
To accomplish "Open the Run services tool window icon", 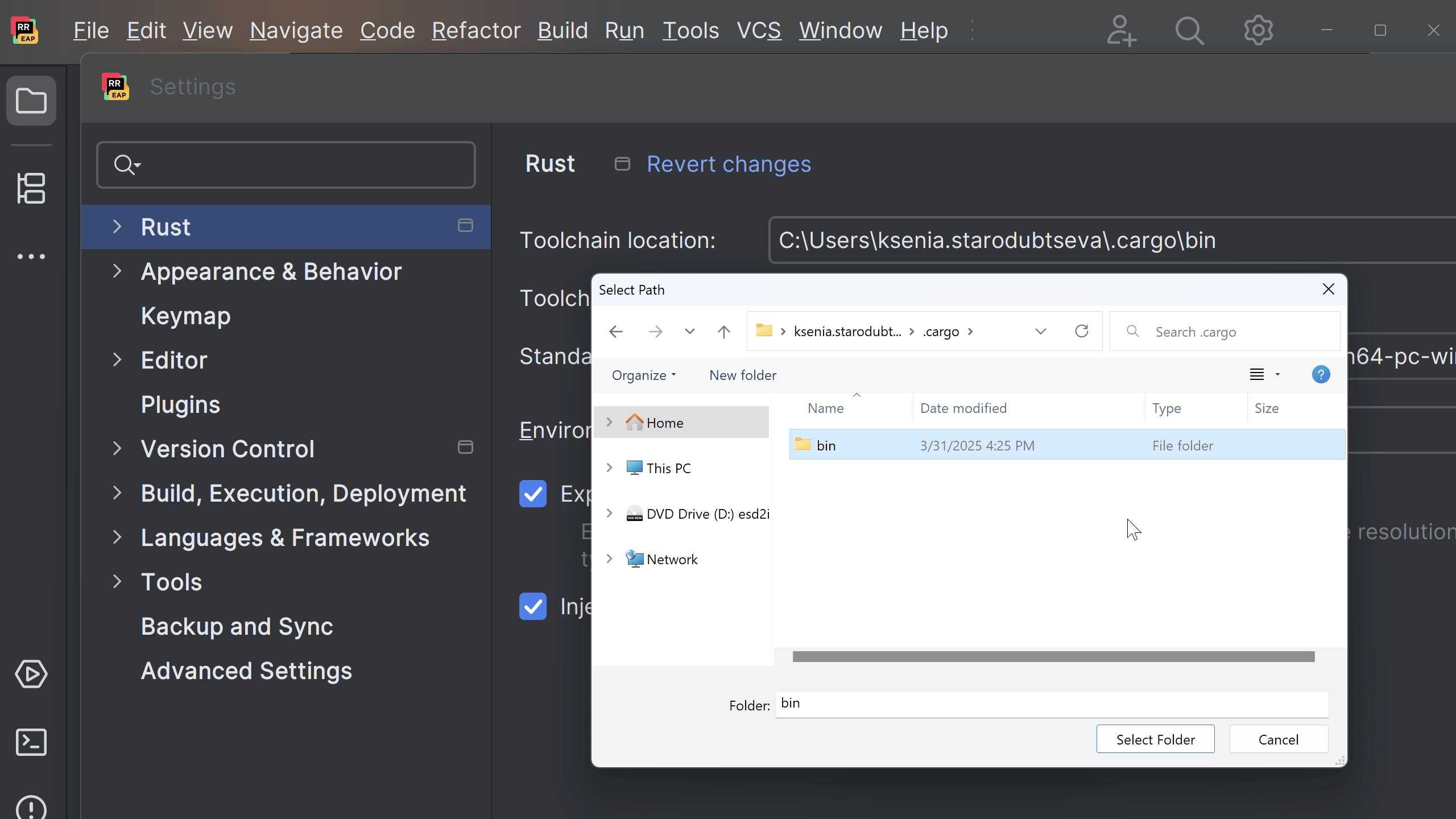I will 31,674.
